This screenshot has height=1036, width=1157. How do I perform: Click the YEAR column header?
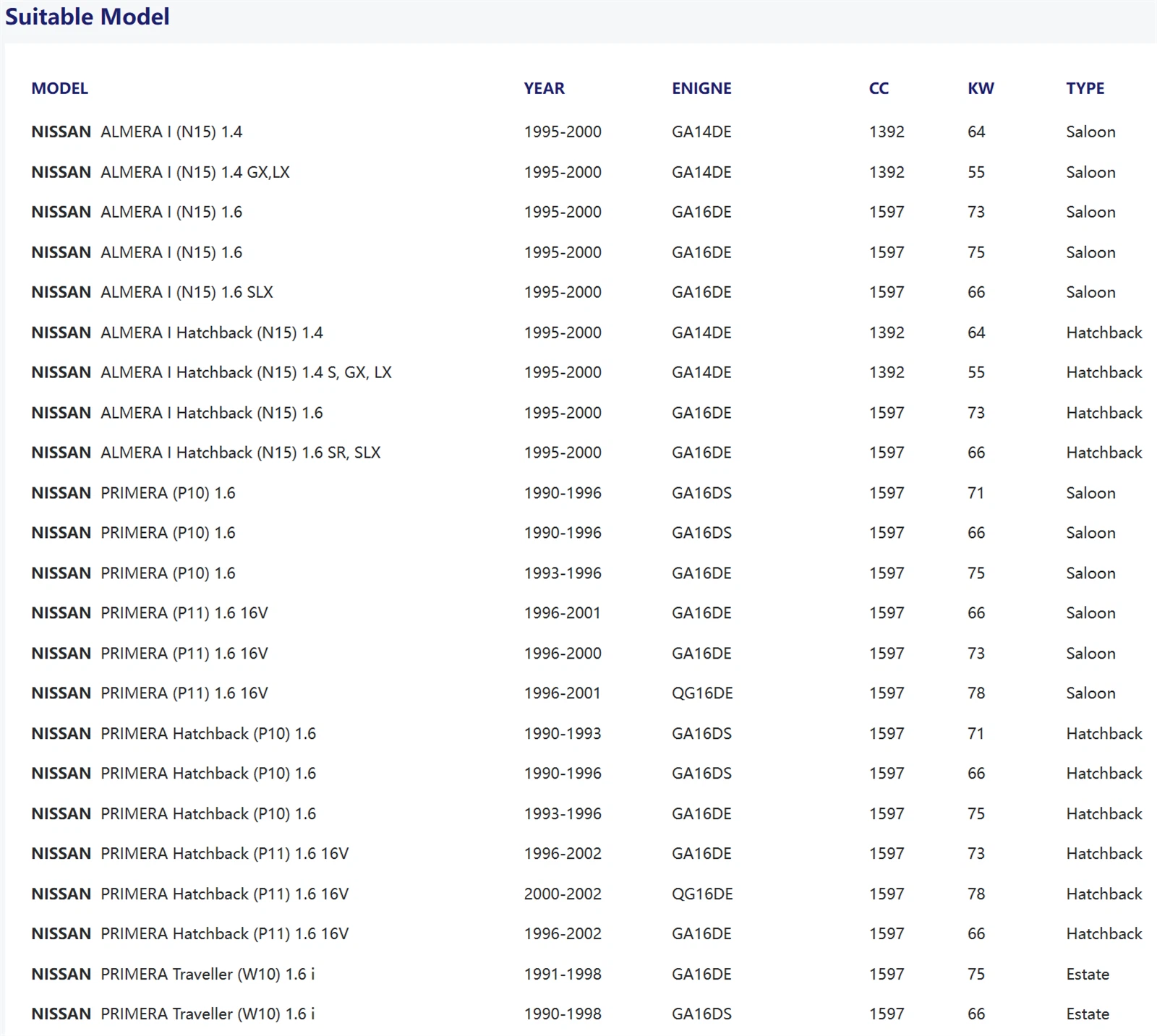point(544,88)
